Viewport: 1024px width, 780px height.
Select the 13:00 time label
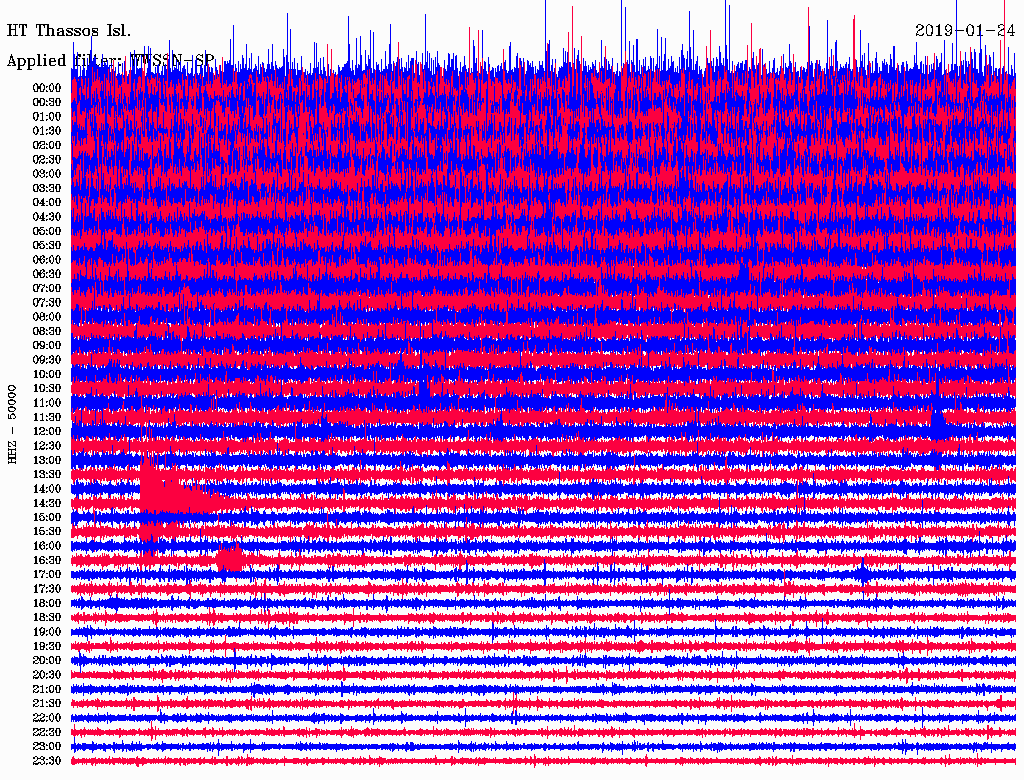(47, 460)
